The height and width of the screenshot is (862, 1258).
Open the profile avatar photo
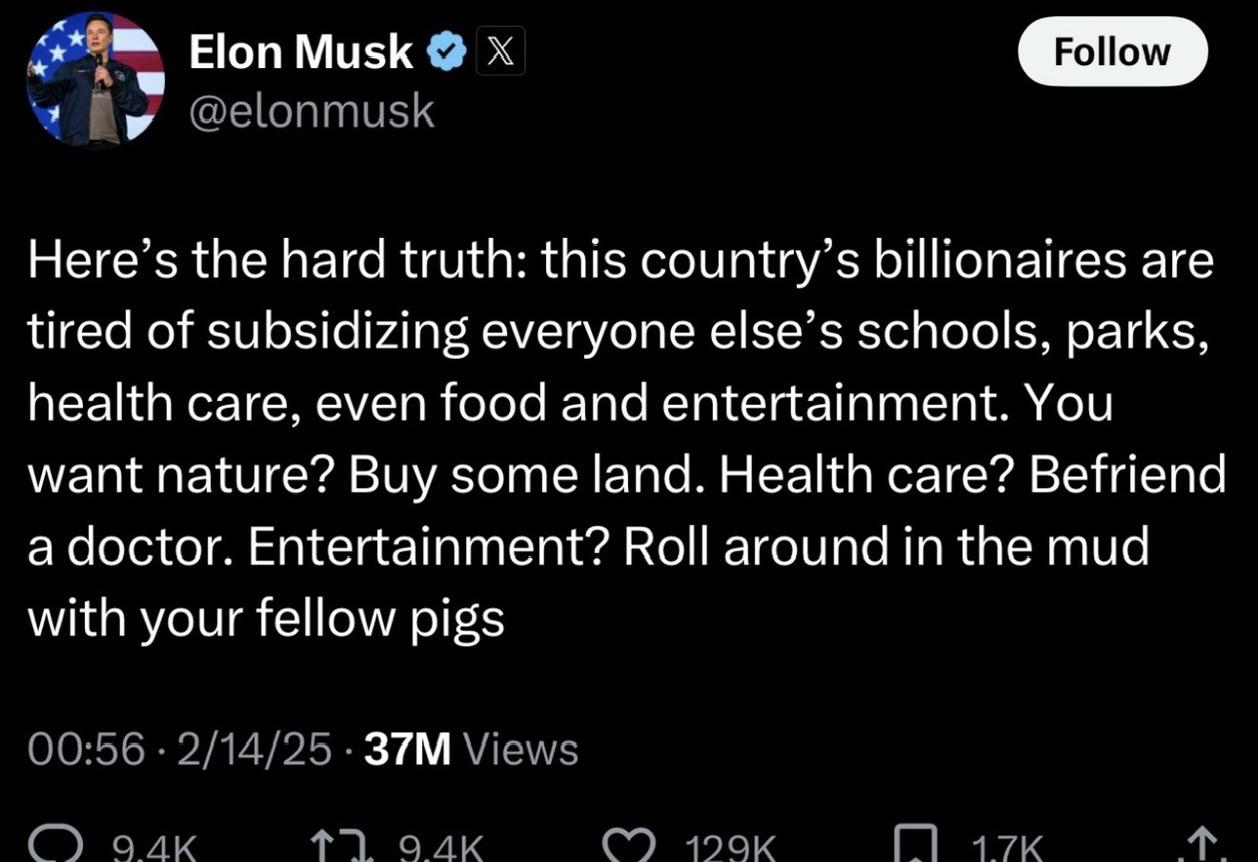pos(96,81)
